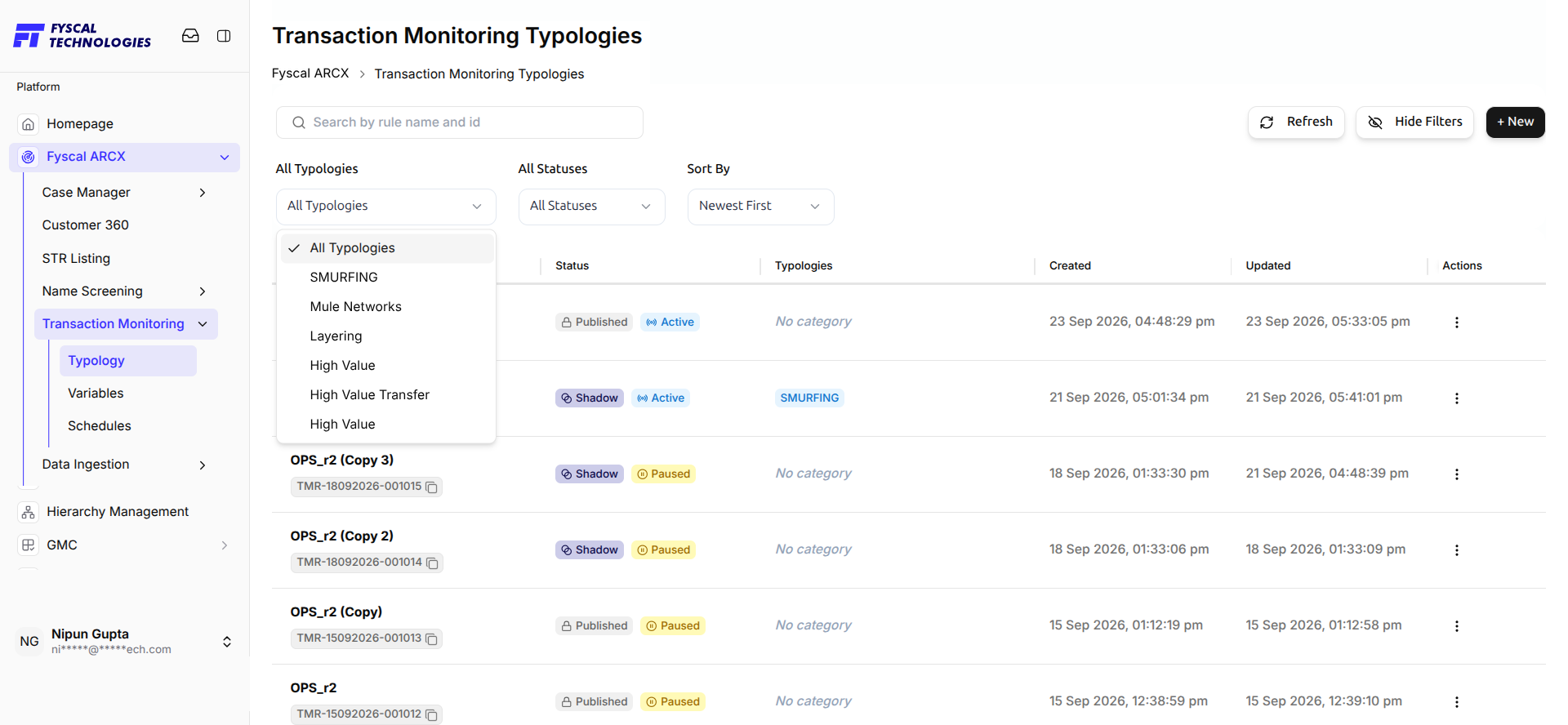Copy rule ID TMR-18092026-001015
The image size is (1568, 725).
coord(432,487)
